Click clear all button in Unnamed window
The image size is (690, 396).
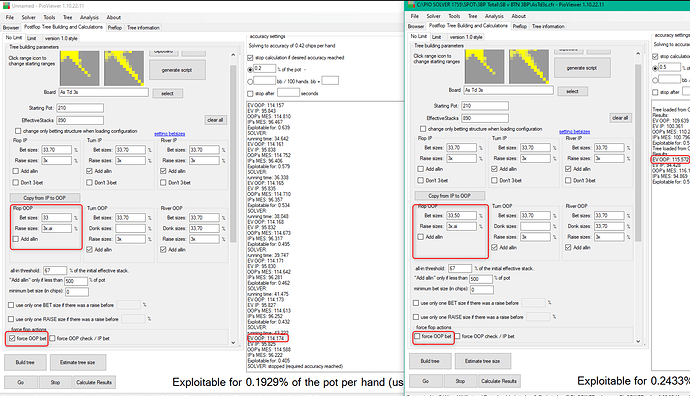coord(216,120)
